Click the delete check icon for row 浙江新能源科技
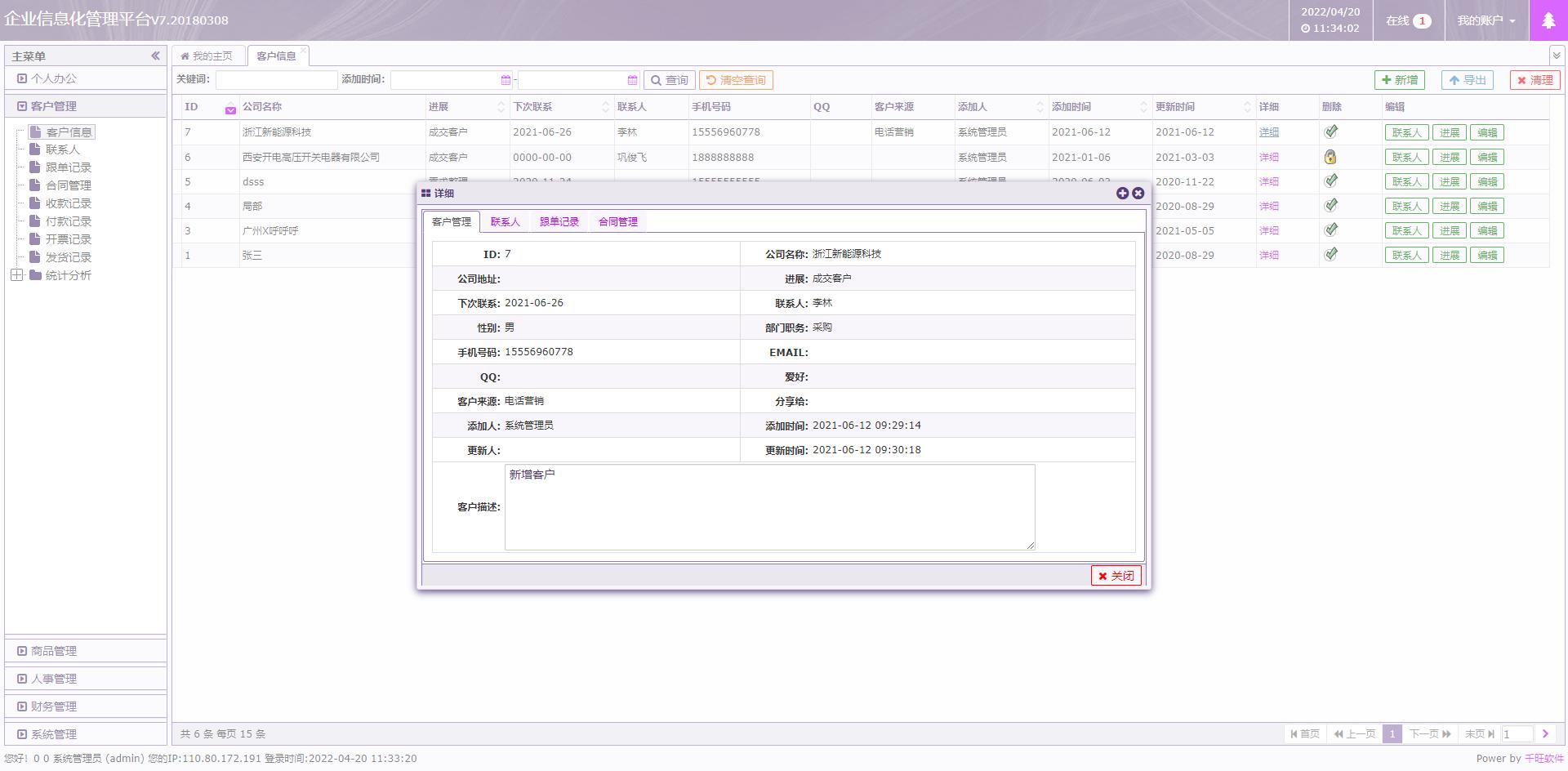This screenshot has width=1568, height=771. point(1331,131)
